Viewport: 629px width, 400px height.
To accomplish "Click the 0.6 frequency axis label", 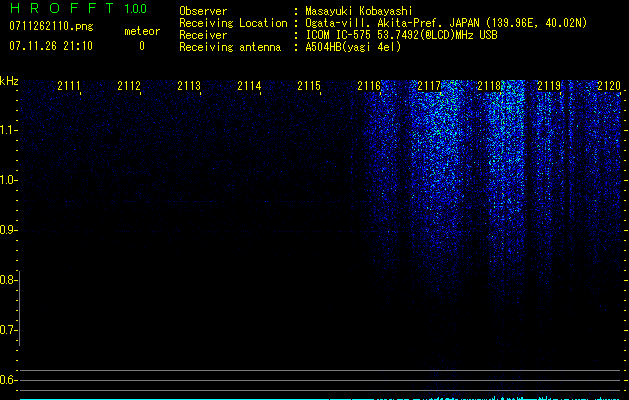I will 8,380.
